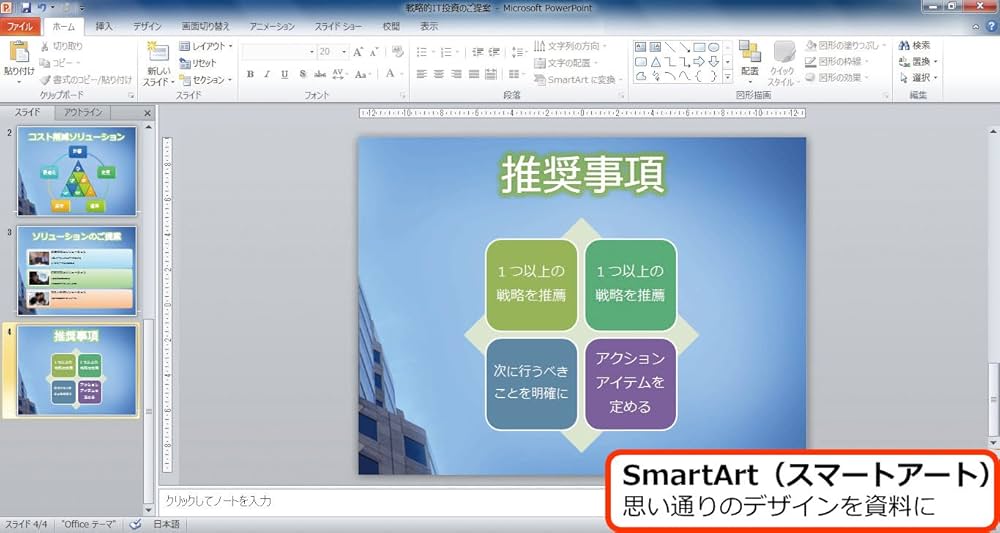Viewport: 1000px width, 533px height.
Task: Click the character spacing AV icon
Action: pos(338,74)
